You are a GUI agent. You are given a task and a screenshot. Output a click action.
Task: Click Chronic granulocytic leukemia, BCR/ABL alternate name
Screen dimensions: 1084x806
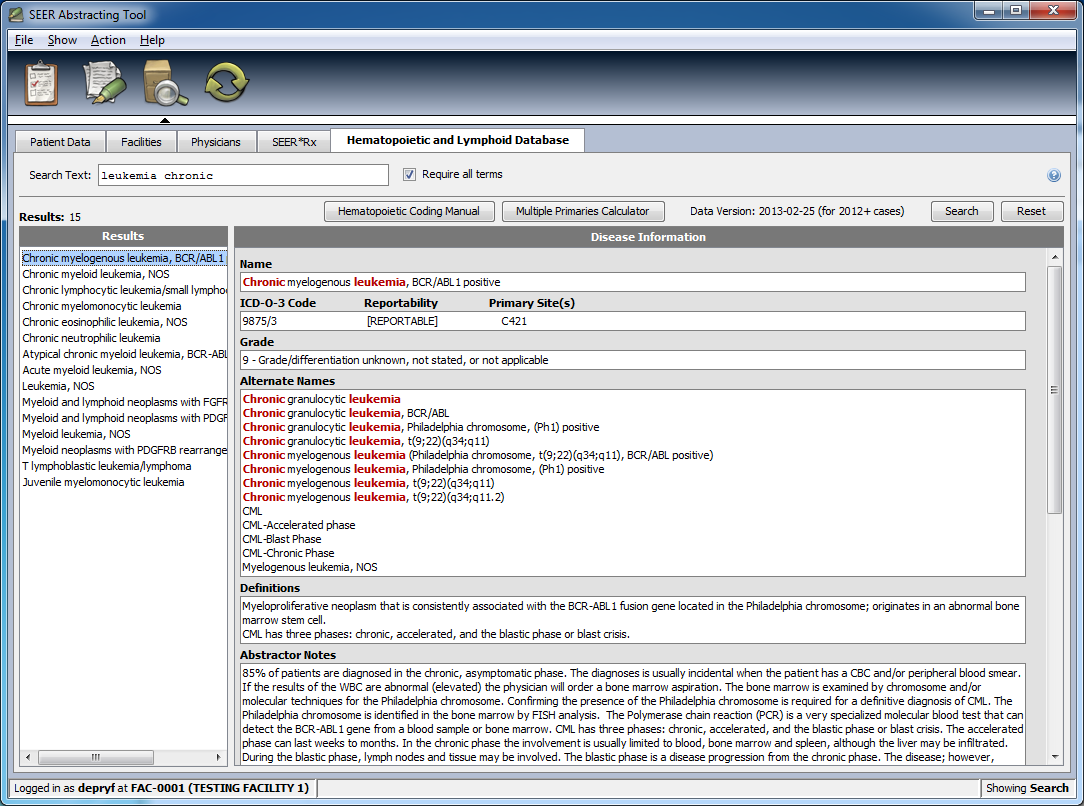pos(346,413)
